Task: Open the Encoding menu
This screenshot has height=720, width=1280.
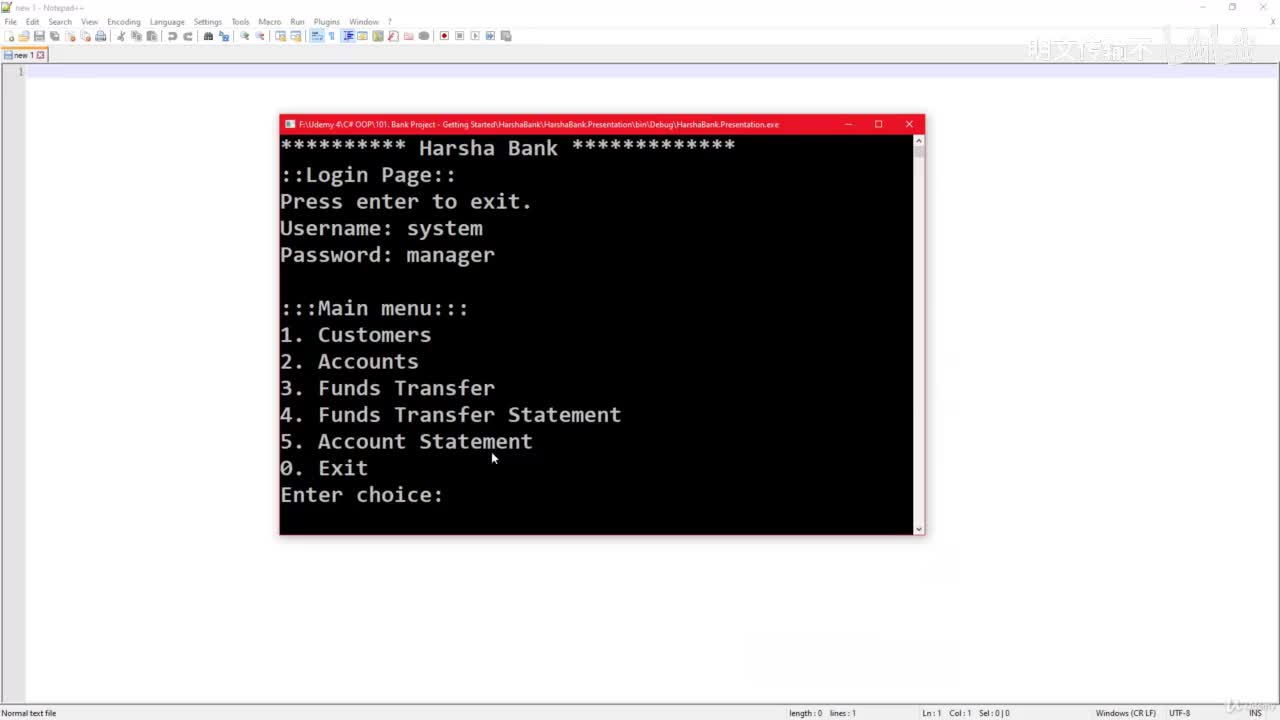Action: (x=124, y=21)
